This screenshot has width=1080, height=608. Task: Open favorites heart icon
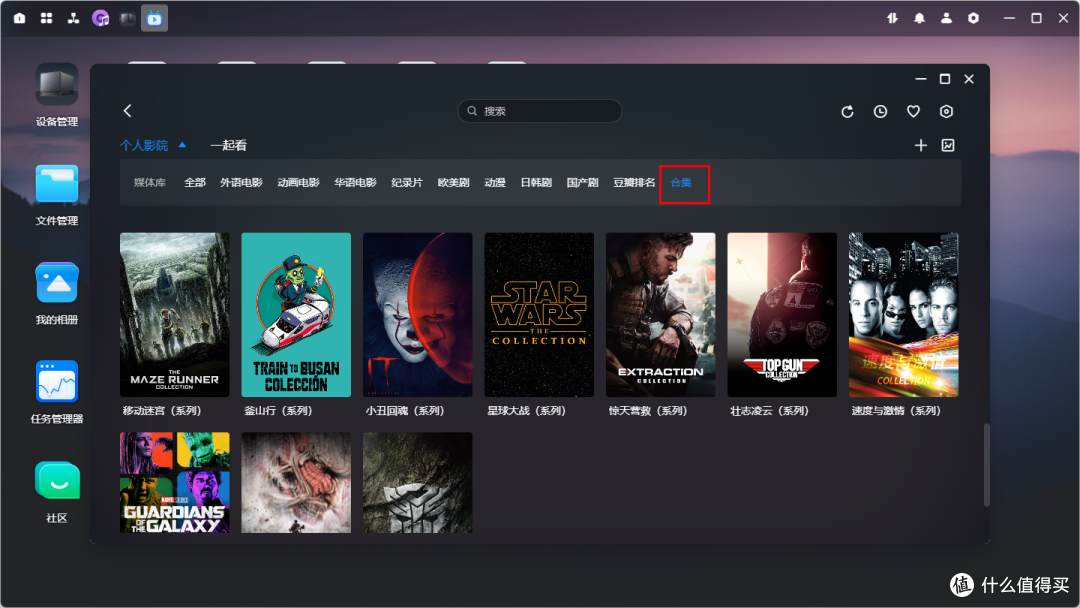(x=913, y=112)
